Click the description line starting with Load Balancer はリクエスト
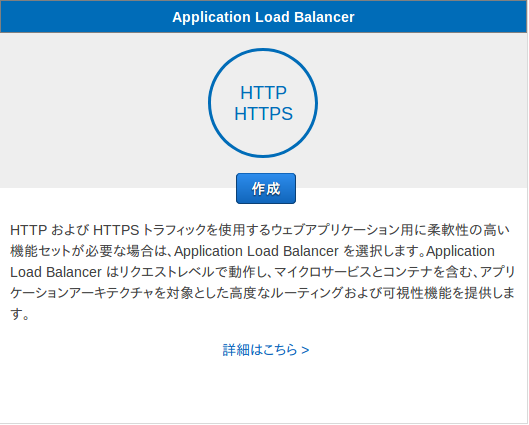The image size is (529, 425). click(x=262, y=272)
